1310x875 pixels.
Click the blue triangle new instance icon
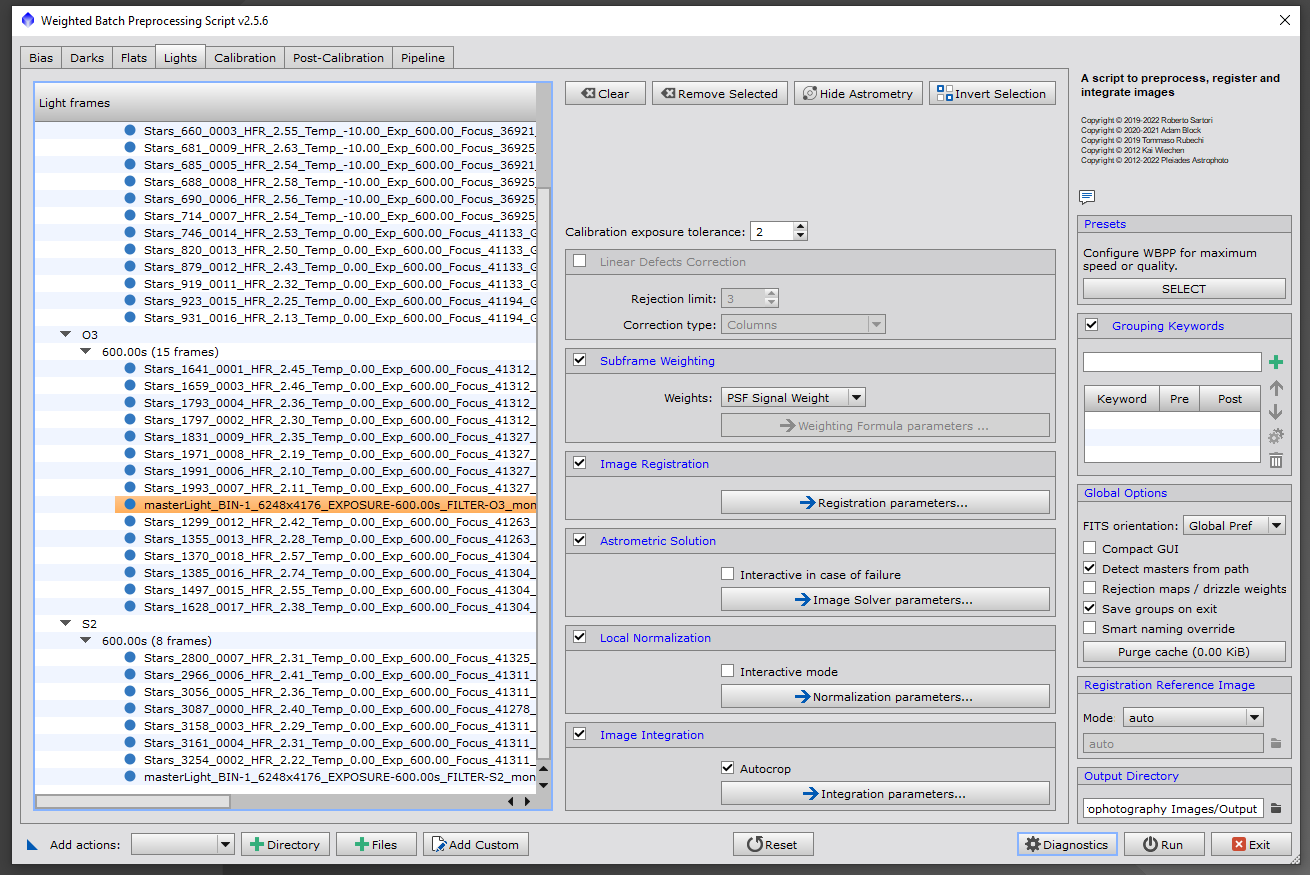(x=31, y=845)
